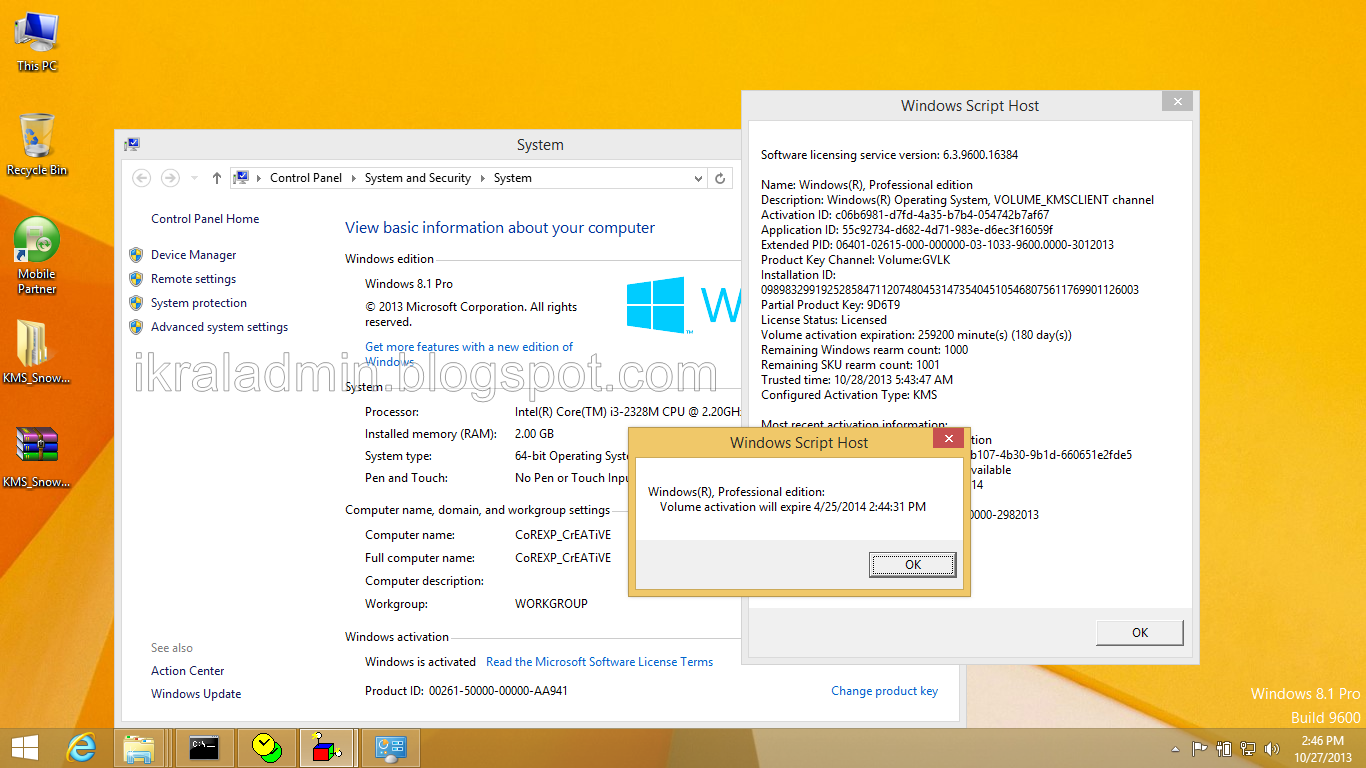The image size is (1366, 768).
Task: Read the Microsoft Software License Terms link
Action: (600, 662)
